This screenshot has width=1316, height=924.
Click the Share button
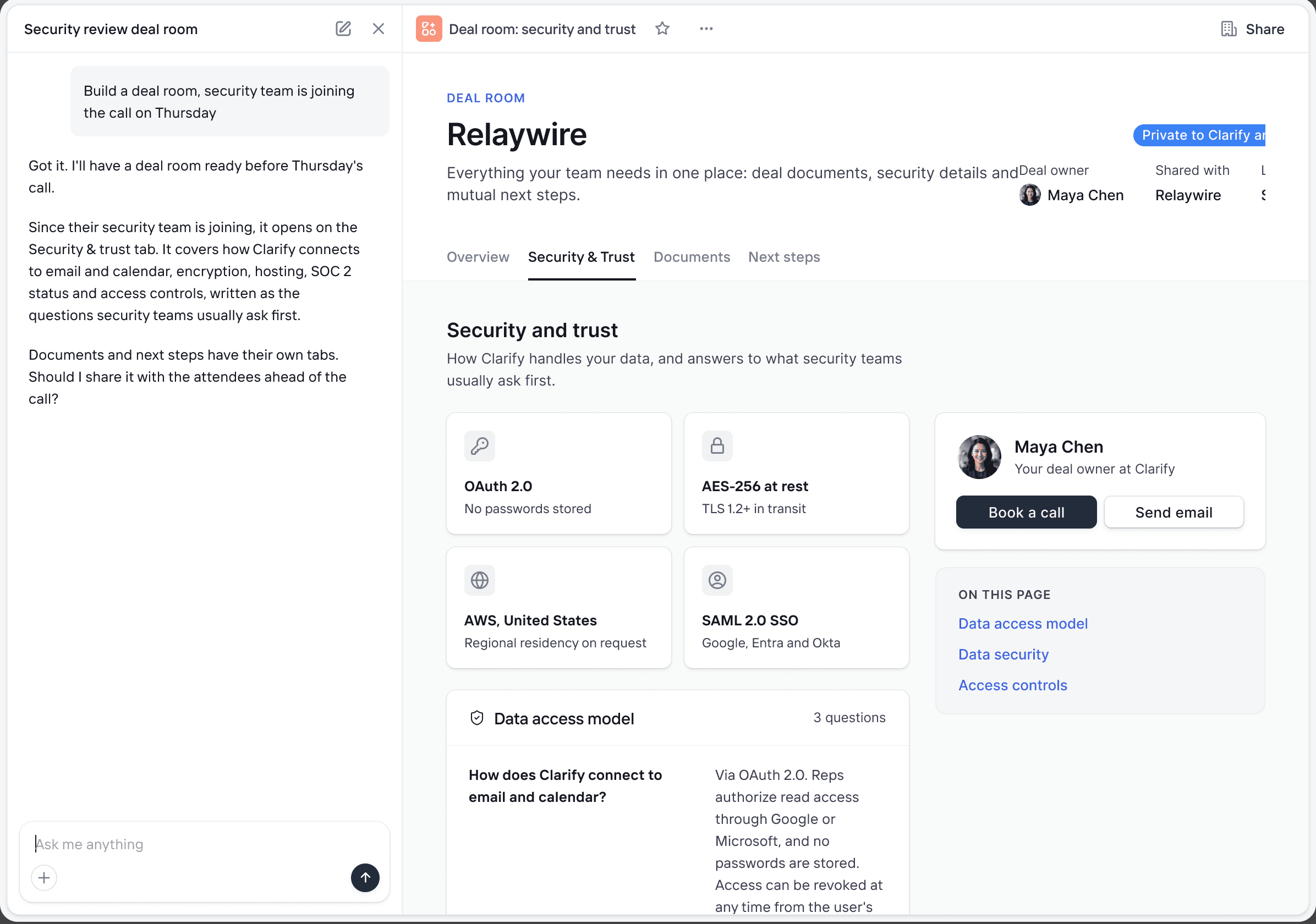coord(1252,29)
